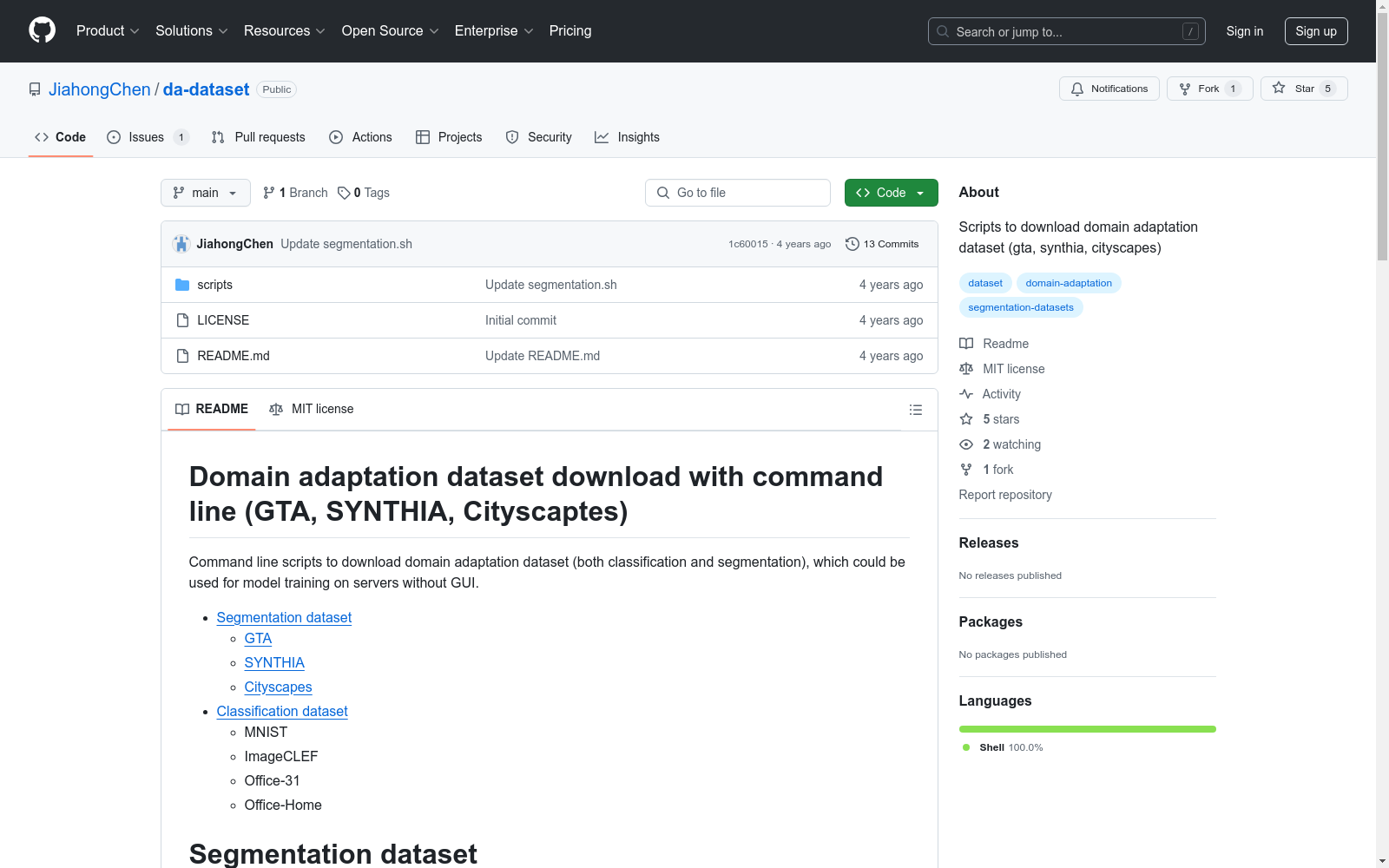Fork this repository
The height and width of the screenshot is (868, 1389).
pos(1209,89)
